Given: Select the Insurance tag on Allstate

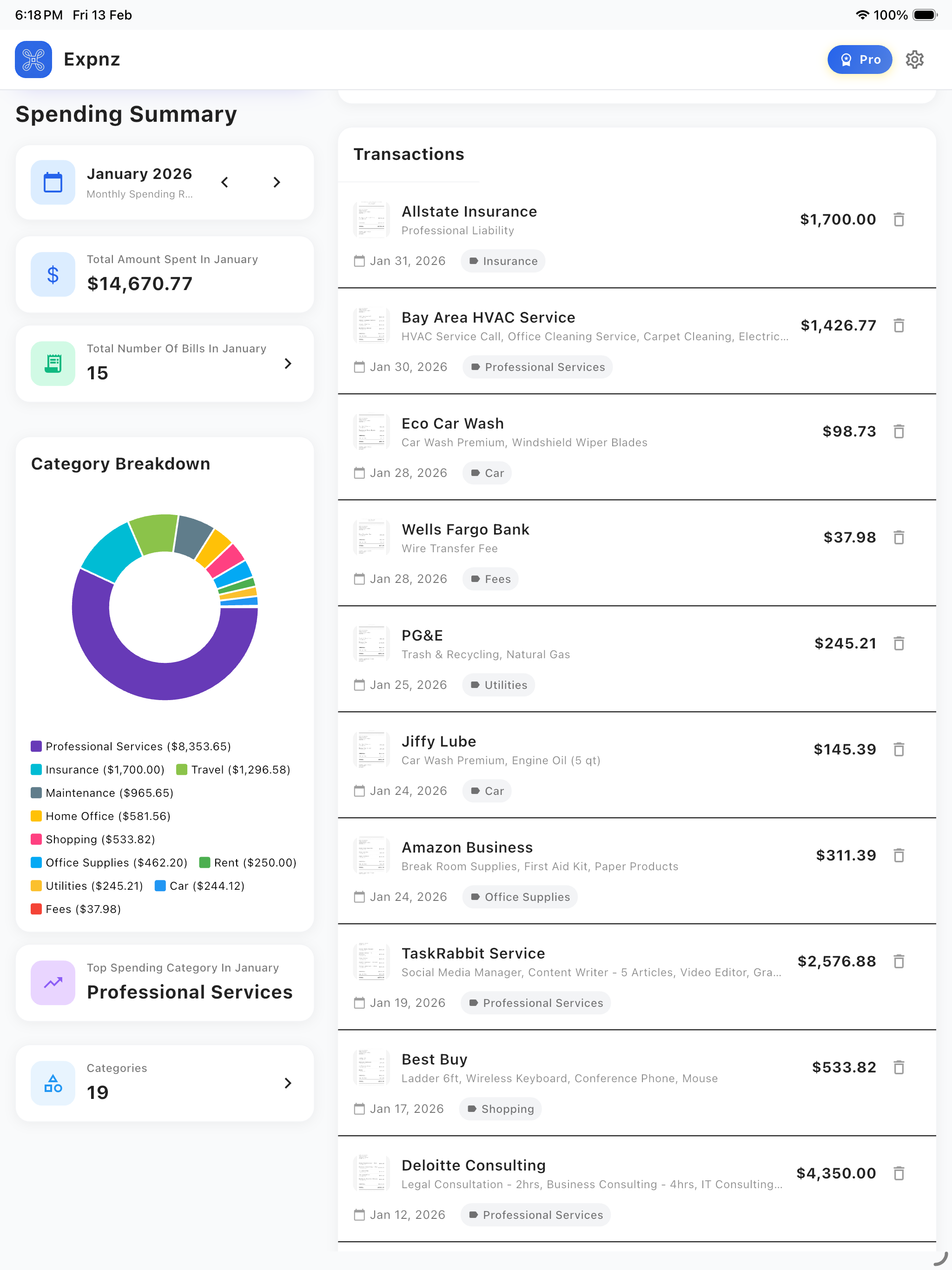Looking at the screenshot, I should point(503,261).
